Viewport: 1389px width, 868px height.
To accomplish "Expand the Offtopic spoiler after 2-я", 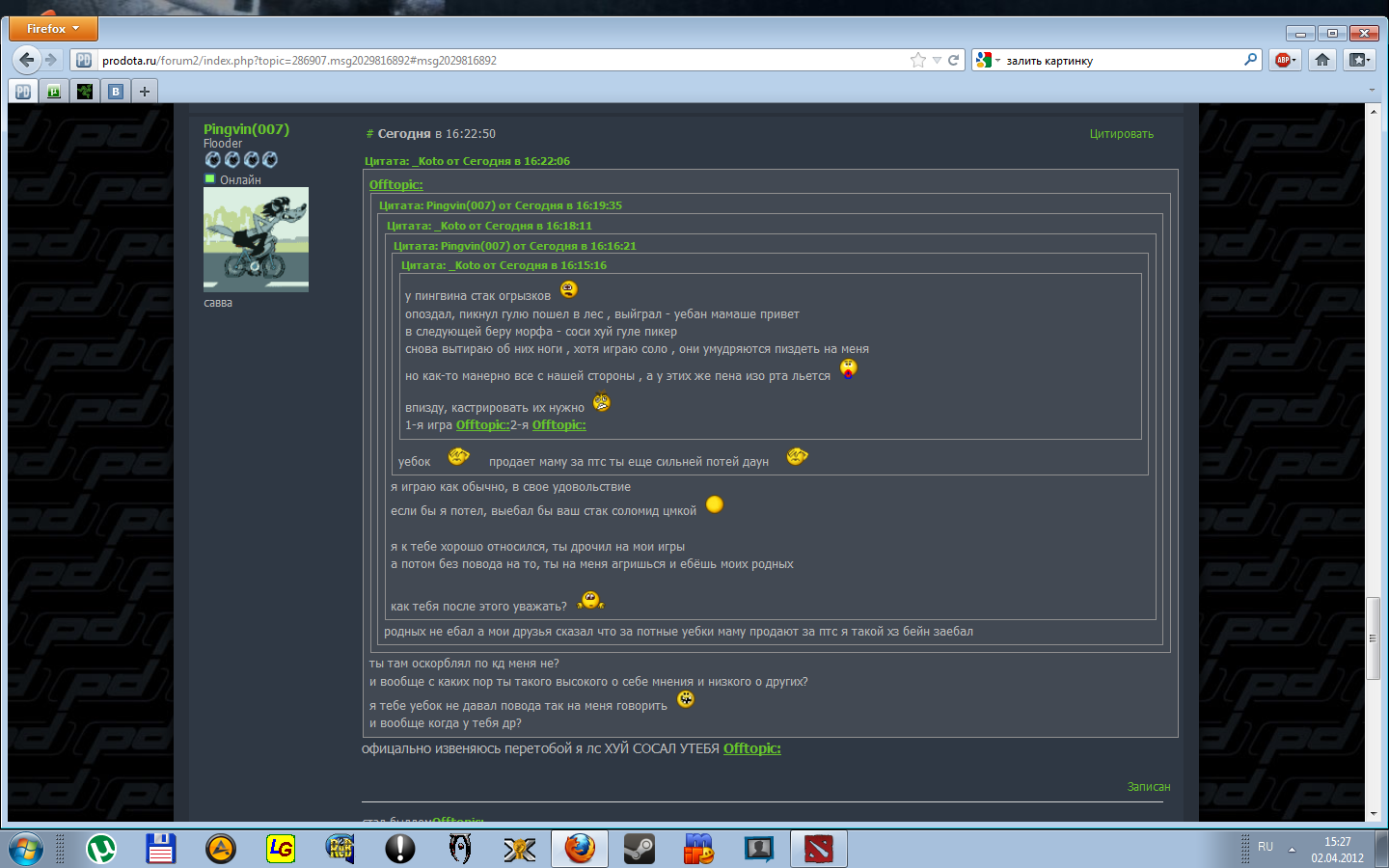I will tap(558, 424).
